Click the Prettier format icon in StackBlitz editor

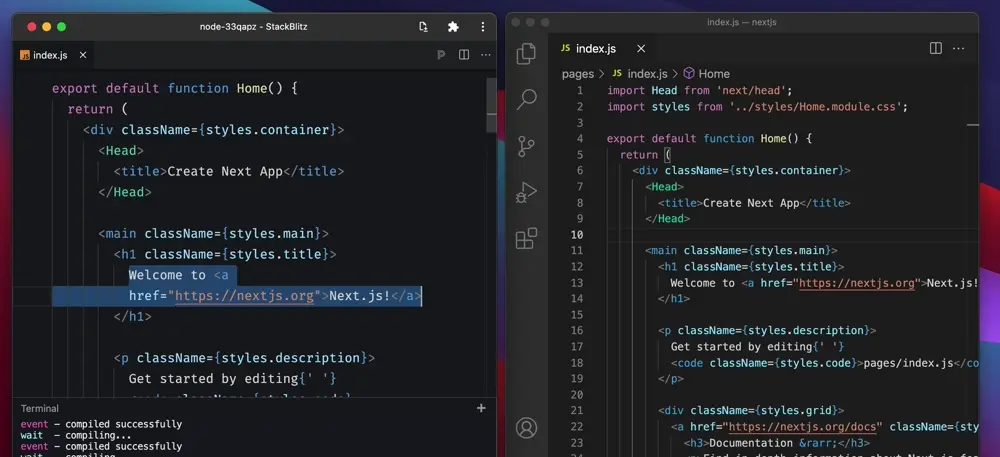[441, 55]
